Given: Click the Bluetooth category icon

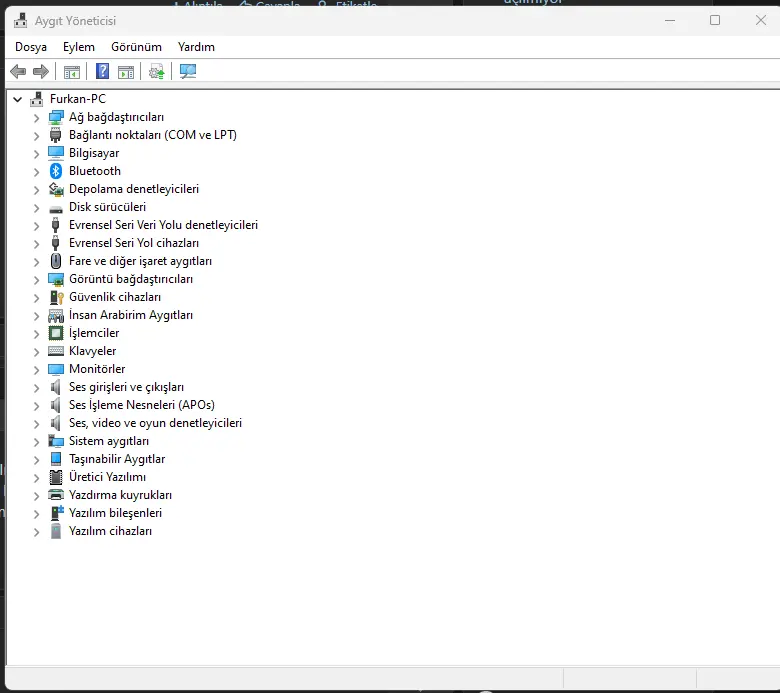Looking at the screenshot, I should (x=56, y=171).
